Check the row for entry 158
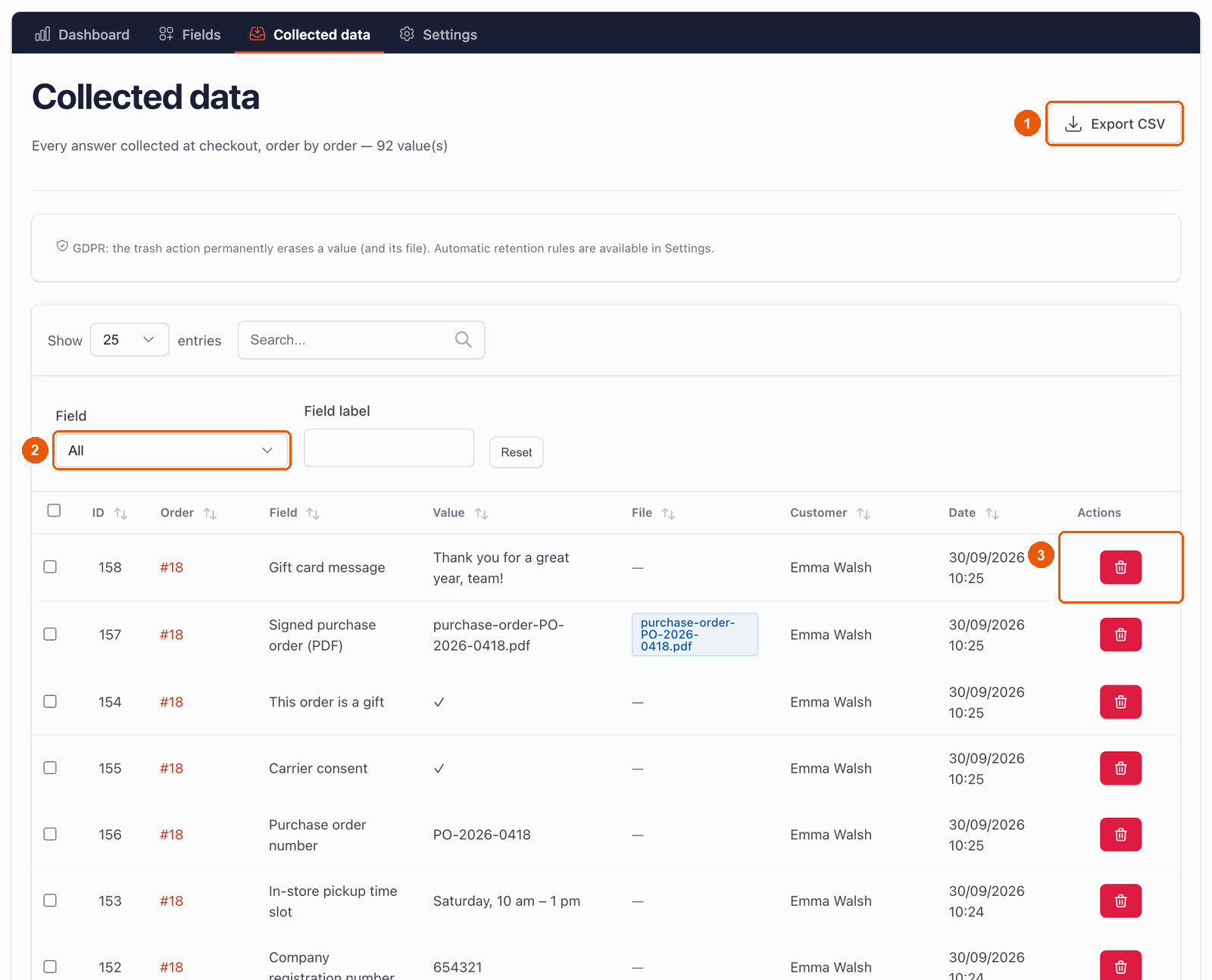This screenshot has height=980, width=1212. pos(50,567)
